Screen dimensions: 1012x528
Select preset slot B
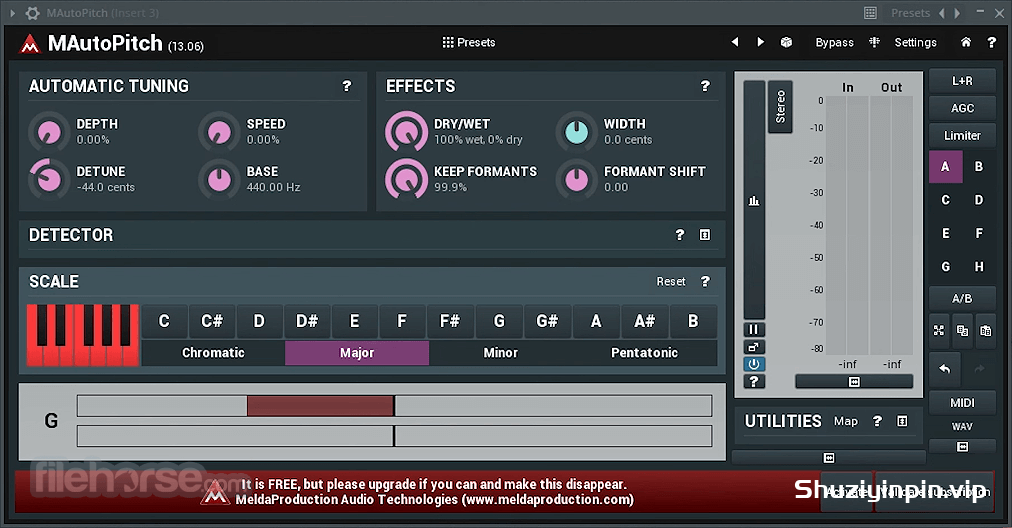pos(979,167)
